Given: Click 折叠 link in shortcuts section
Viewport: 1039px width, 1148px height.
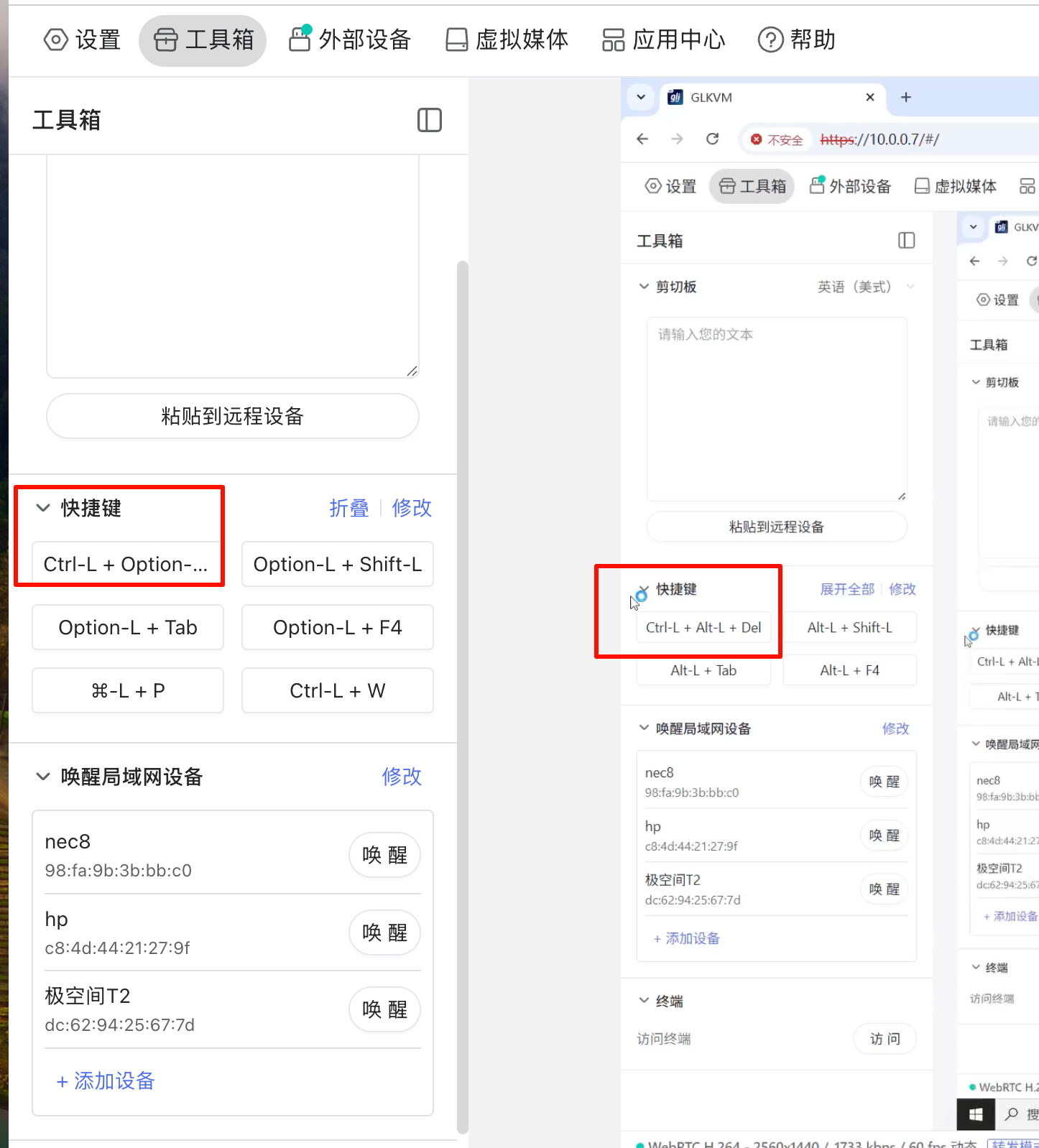Looking at the screenshot, I should point(348,508).
